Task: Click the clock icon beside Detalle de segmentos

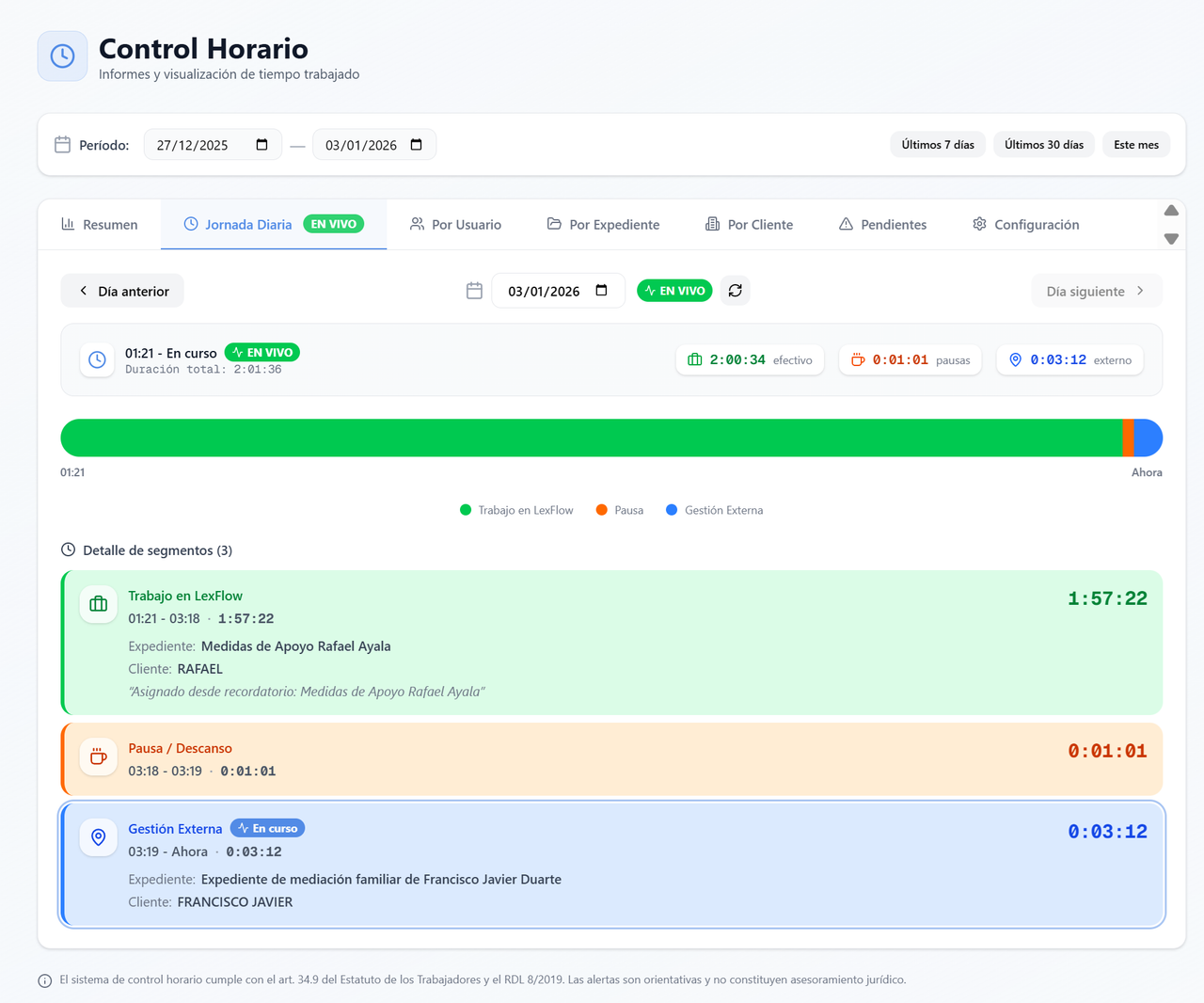Action: 68,549
